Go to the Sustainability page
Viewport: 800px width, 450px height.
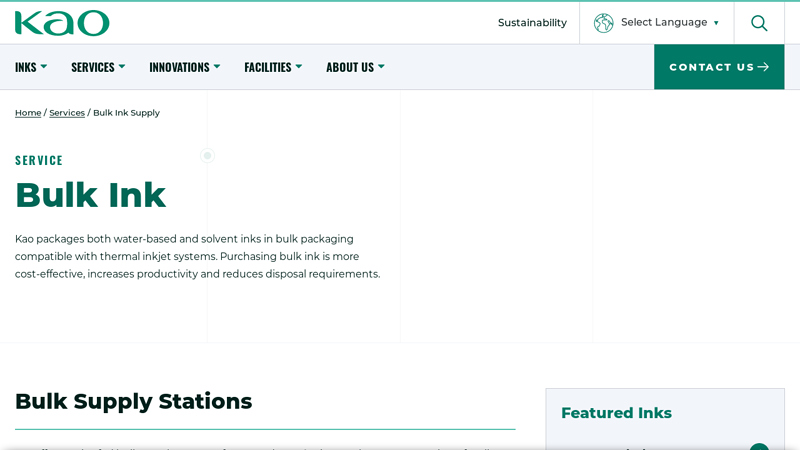tap(532, 23)
